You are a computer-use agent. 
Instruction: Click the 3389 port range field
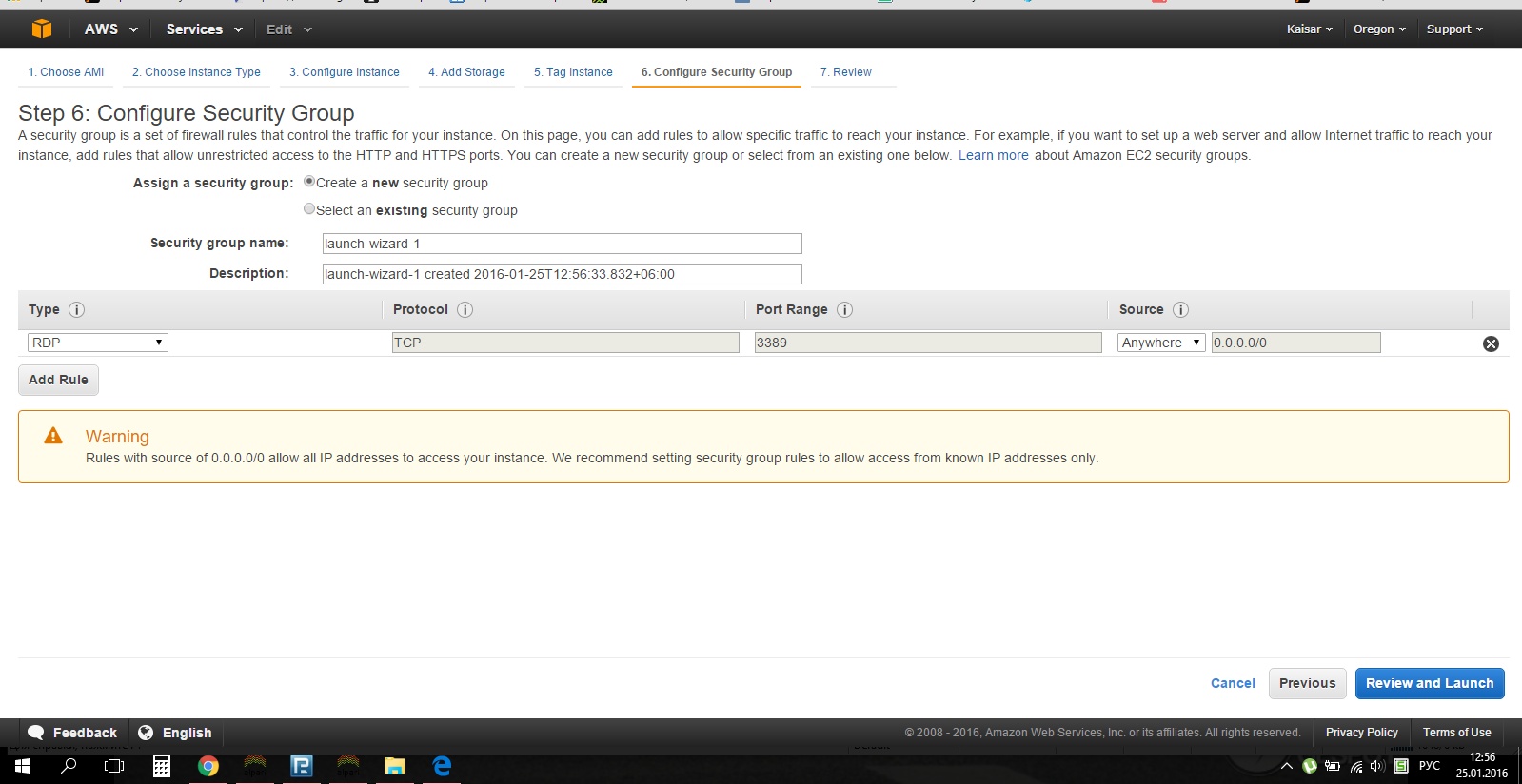[928, 343]
